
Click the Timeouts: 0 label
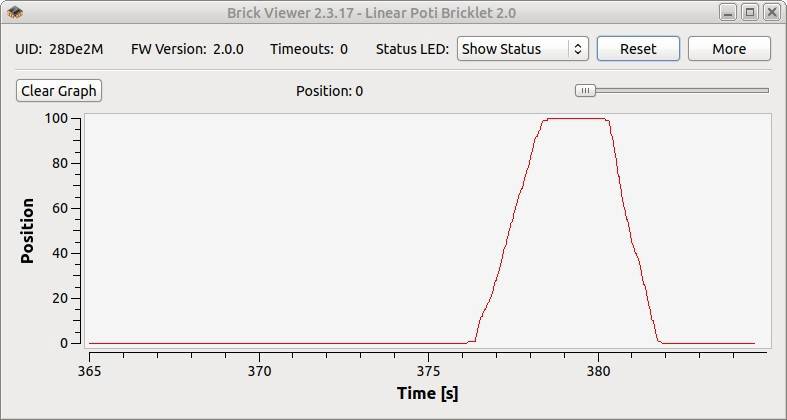point(309,49)
